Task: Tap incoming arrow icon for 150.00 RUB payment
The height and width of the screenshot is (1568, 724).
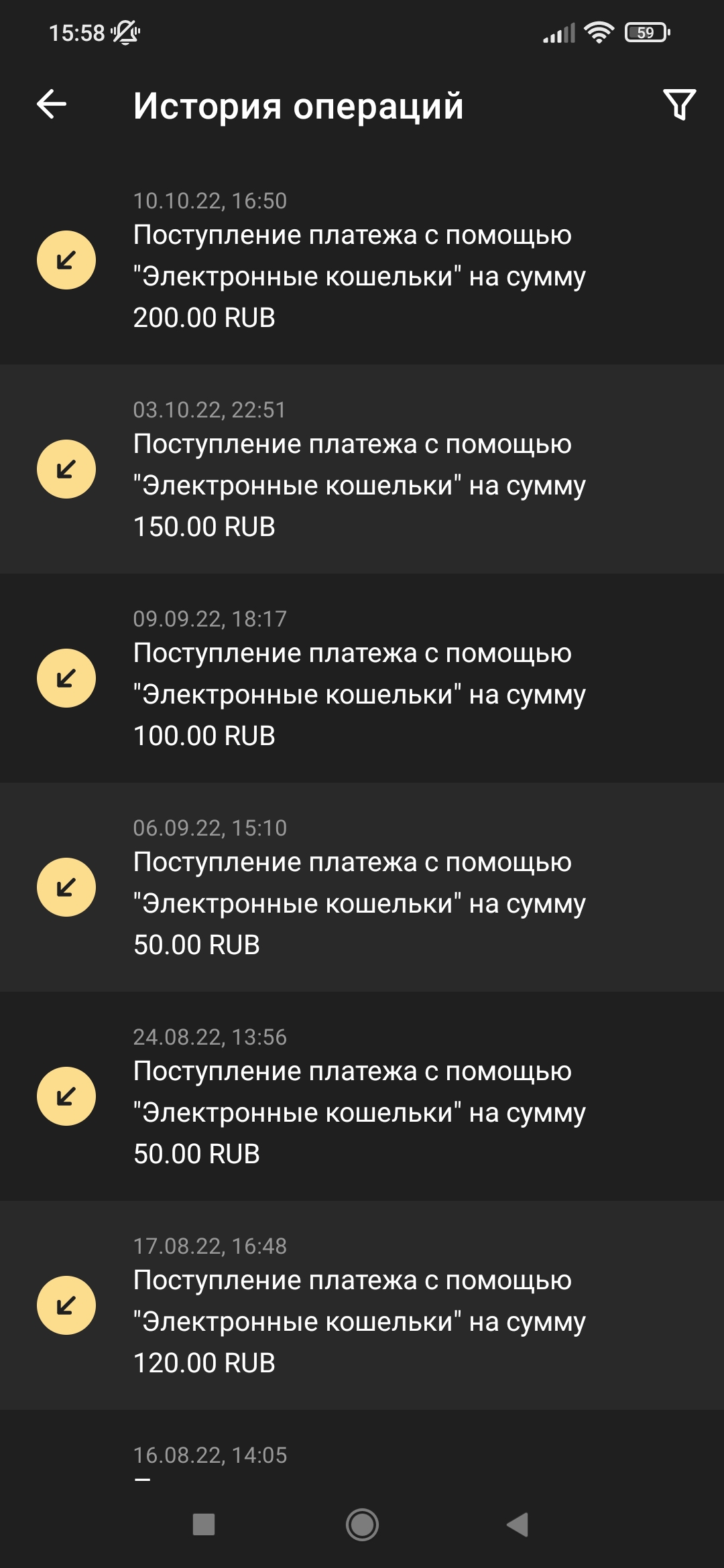Action: [66, 469]
